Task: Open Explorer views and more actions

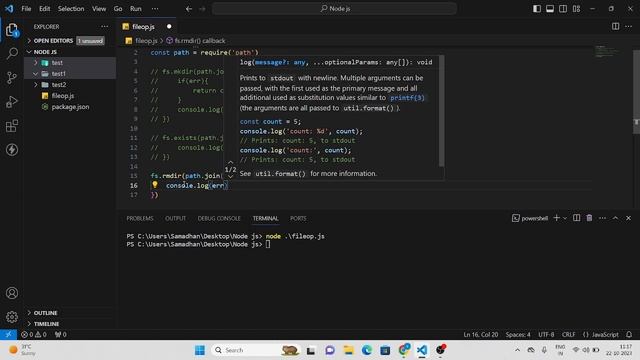Action: (x=105, y=27)
